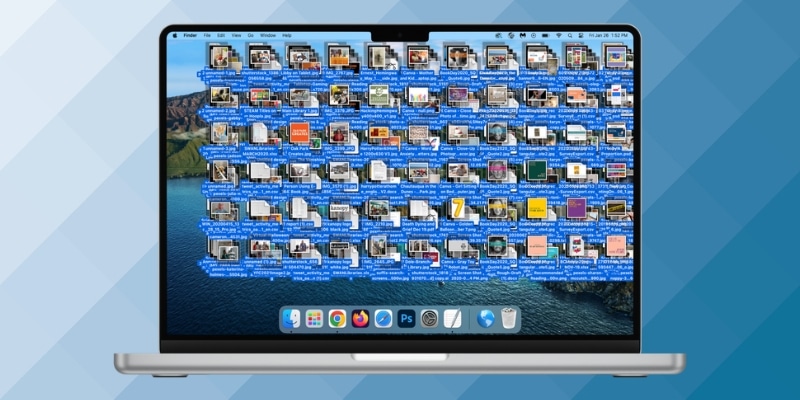The width and height of the screenshot is (800, 400).
Task: Select the Canva - null.jpg label
Action: (x=418, y=111)
